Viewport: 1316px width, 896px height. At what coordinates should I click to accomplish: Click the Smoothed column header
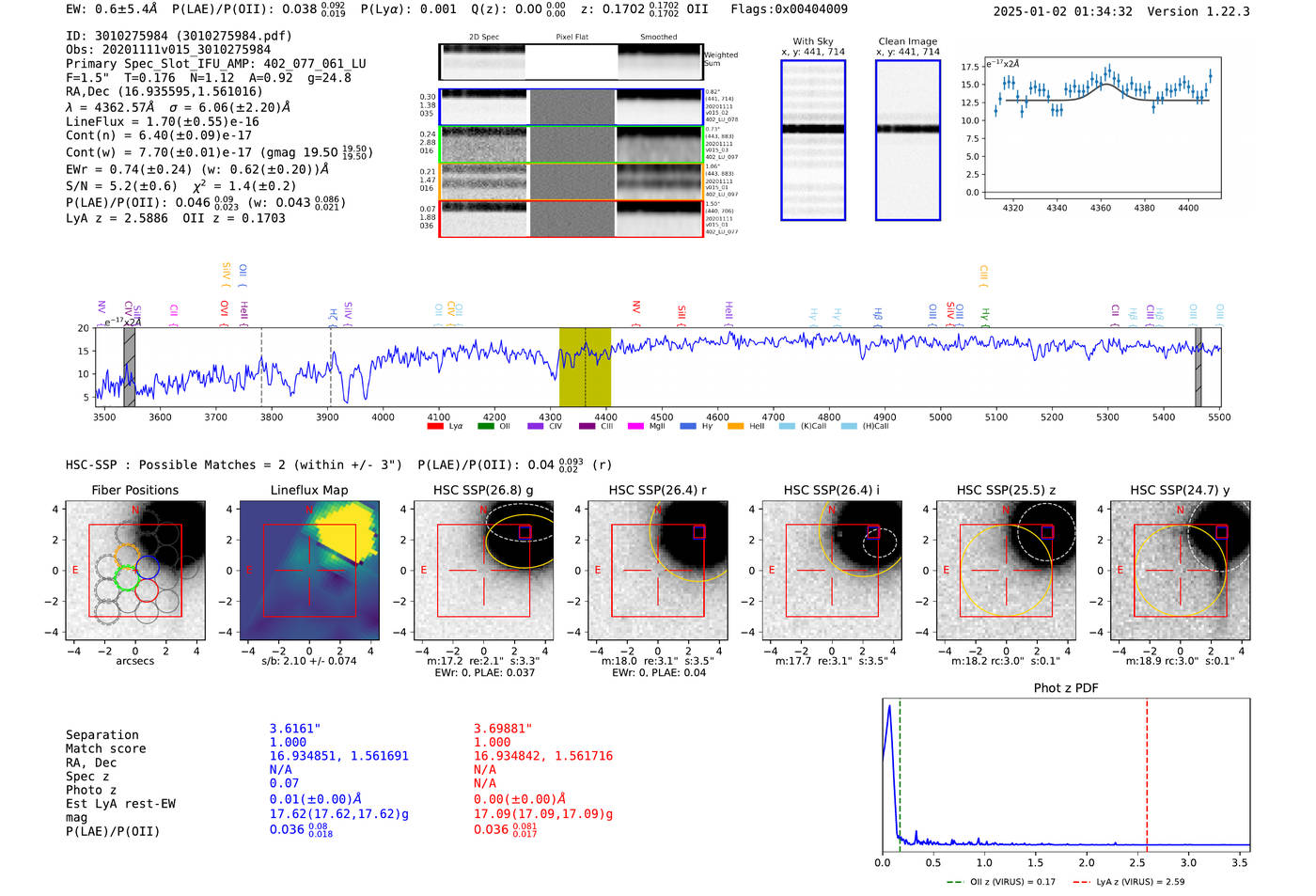click(659, 38)
